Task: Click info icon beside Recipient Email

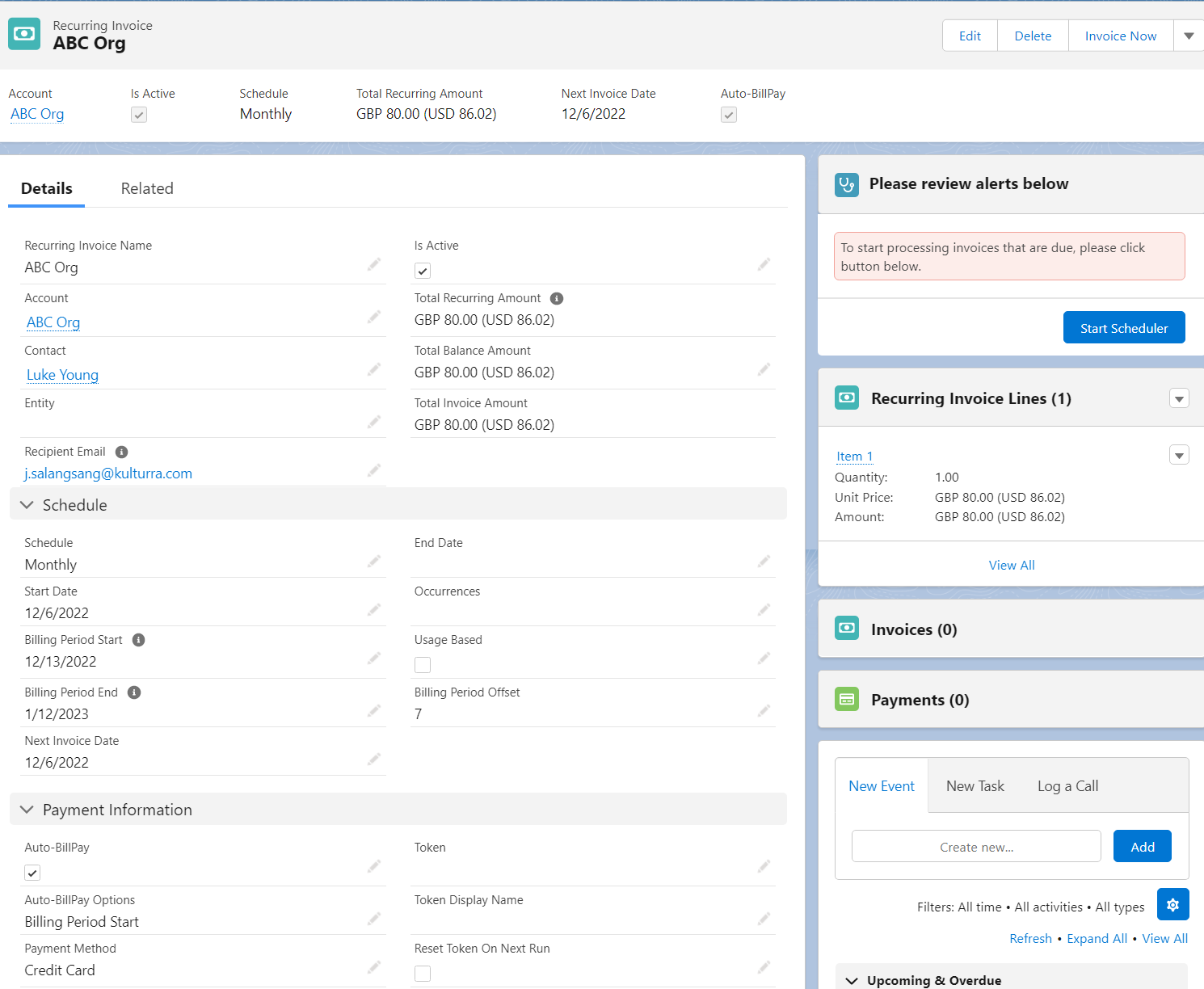Action: (x=121, y=452)
